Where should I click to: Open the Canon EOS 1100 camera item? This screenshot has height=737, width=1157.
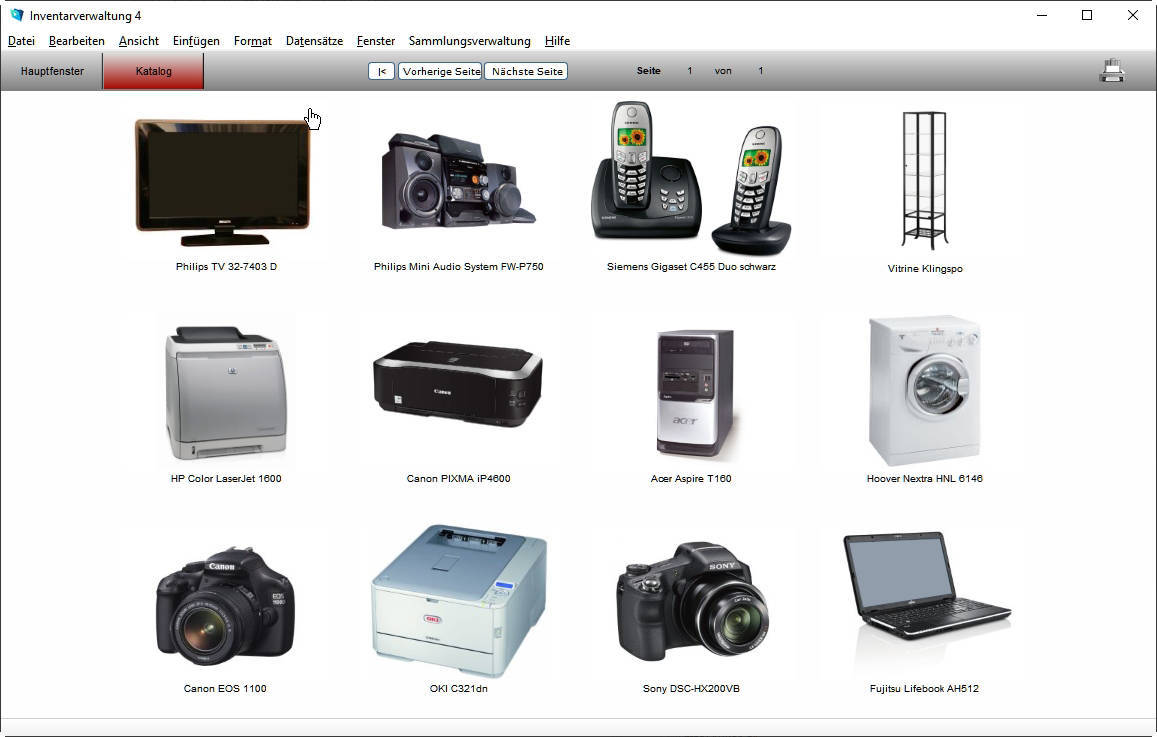225,605
